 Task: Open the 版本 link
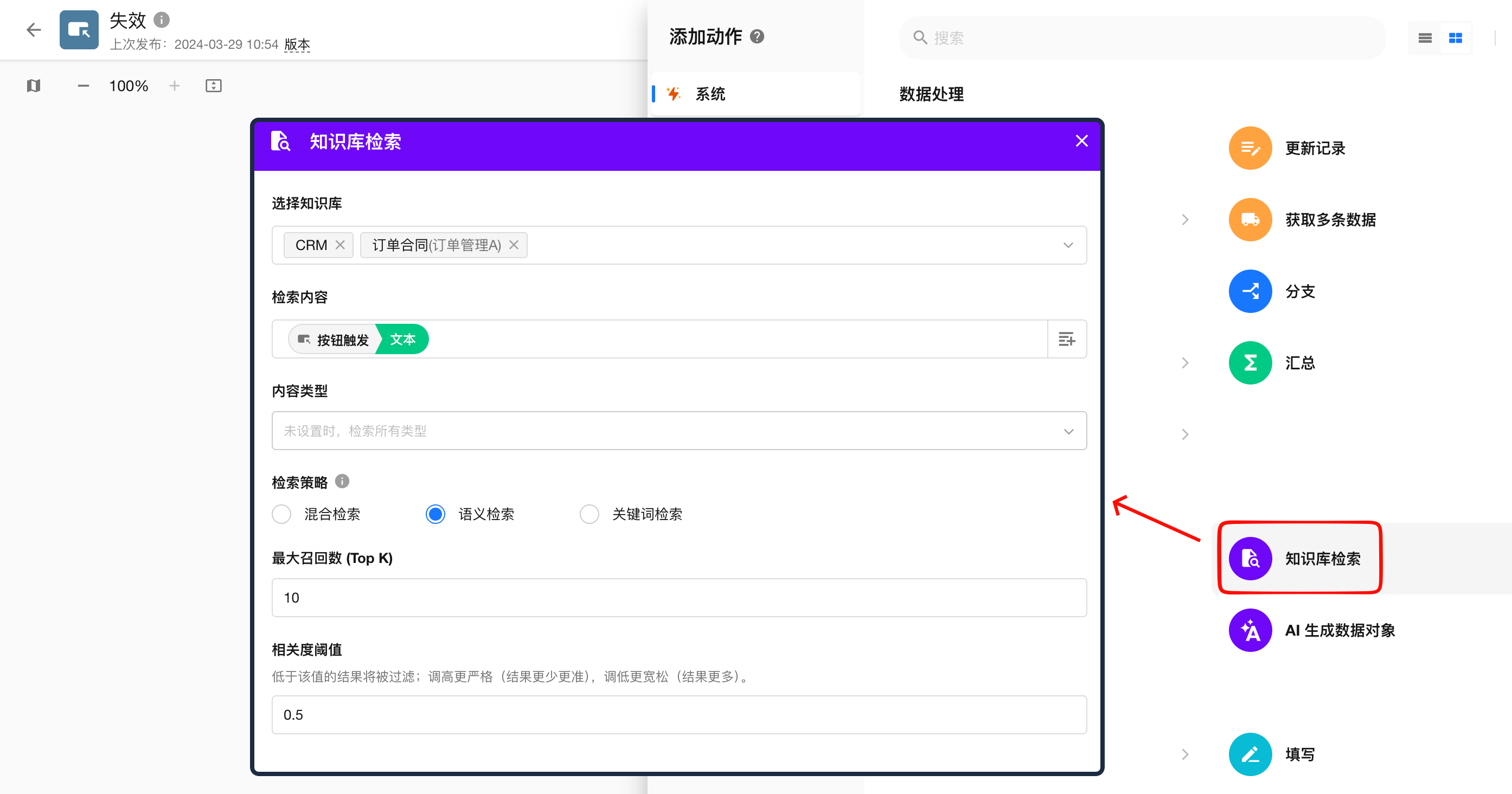[297, 44]
